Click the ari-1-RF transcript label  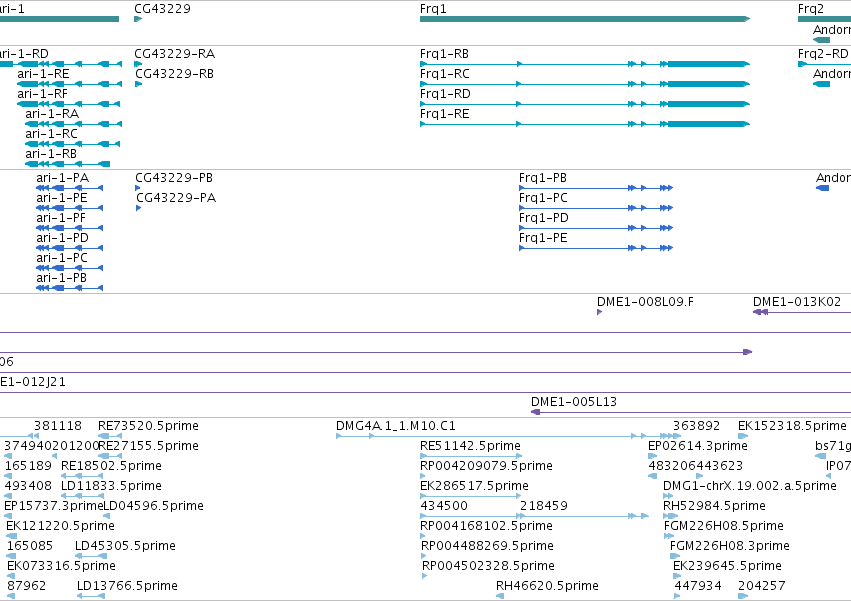click(x=42, y=94)
